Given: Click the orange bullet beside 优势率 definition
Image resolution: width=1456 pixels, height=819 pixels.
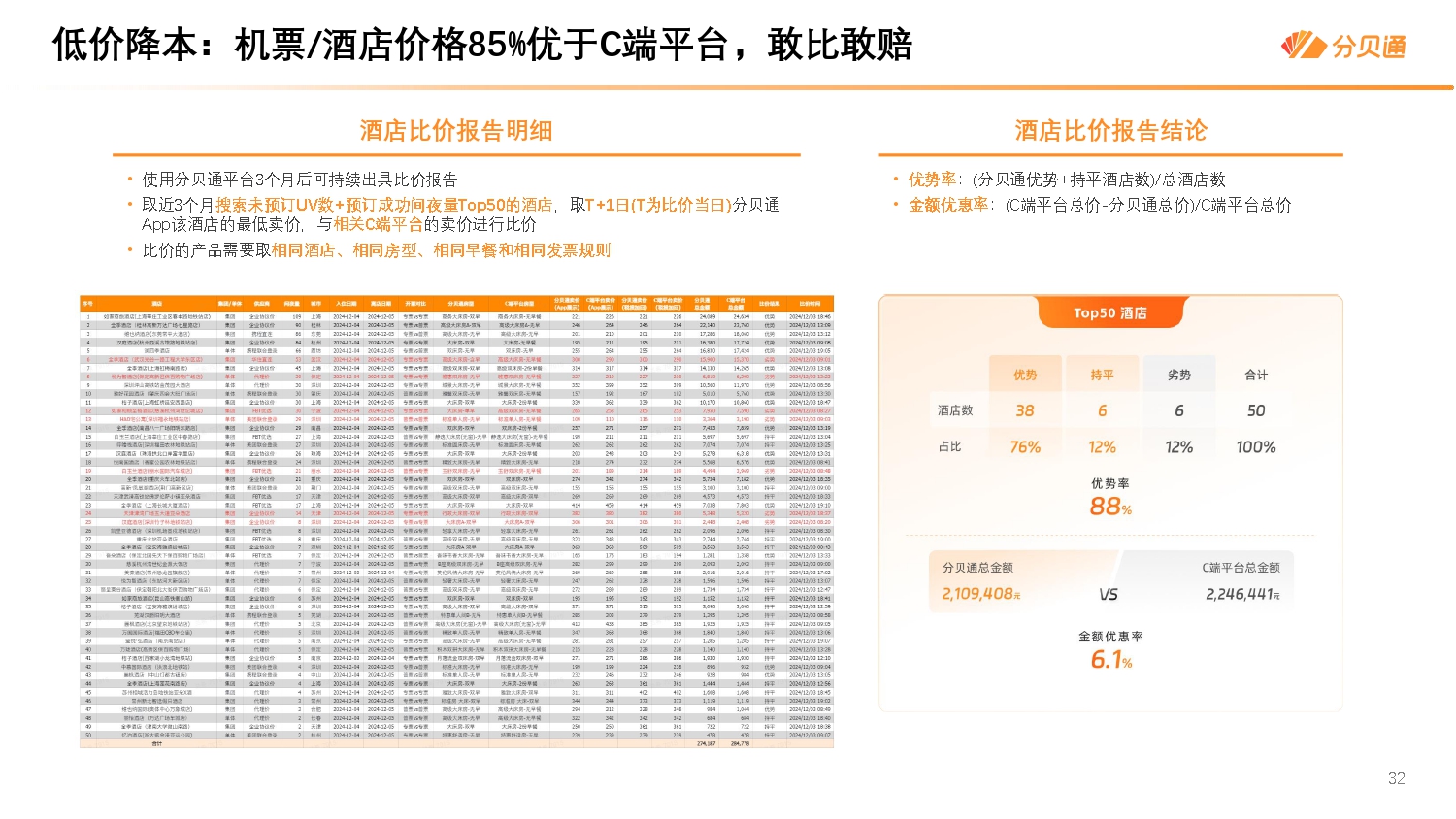Looking at the screenshot, I should click(x=898, y=180).
